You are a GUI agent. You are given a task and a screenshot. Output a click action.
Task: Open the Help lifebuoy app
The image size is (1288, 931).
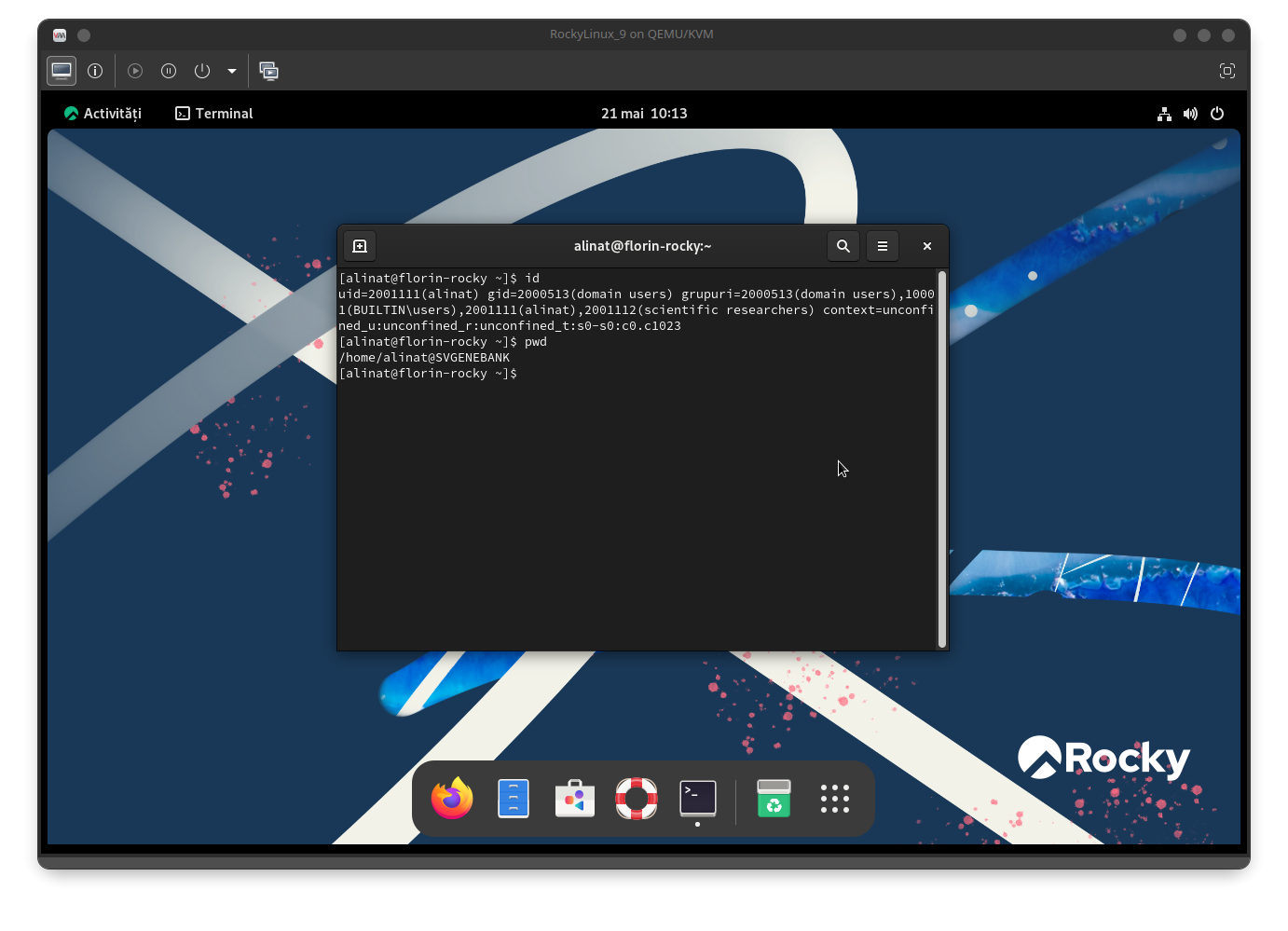pyautogui.click(x=637, y=799)
